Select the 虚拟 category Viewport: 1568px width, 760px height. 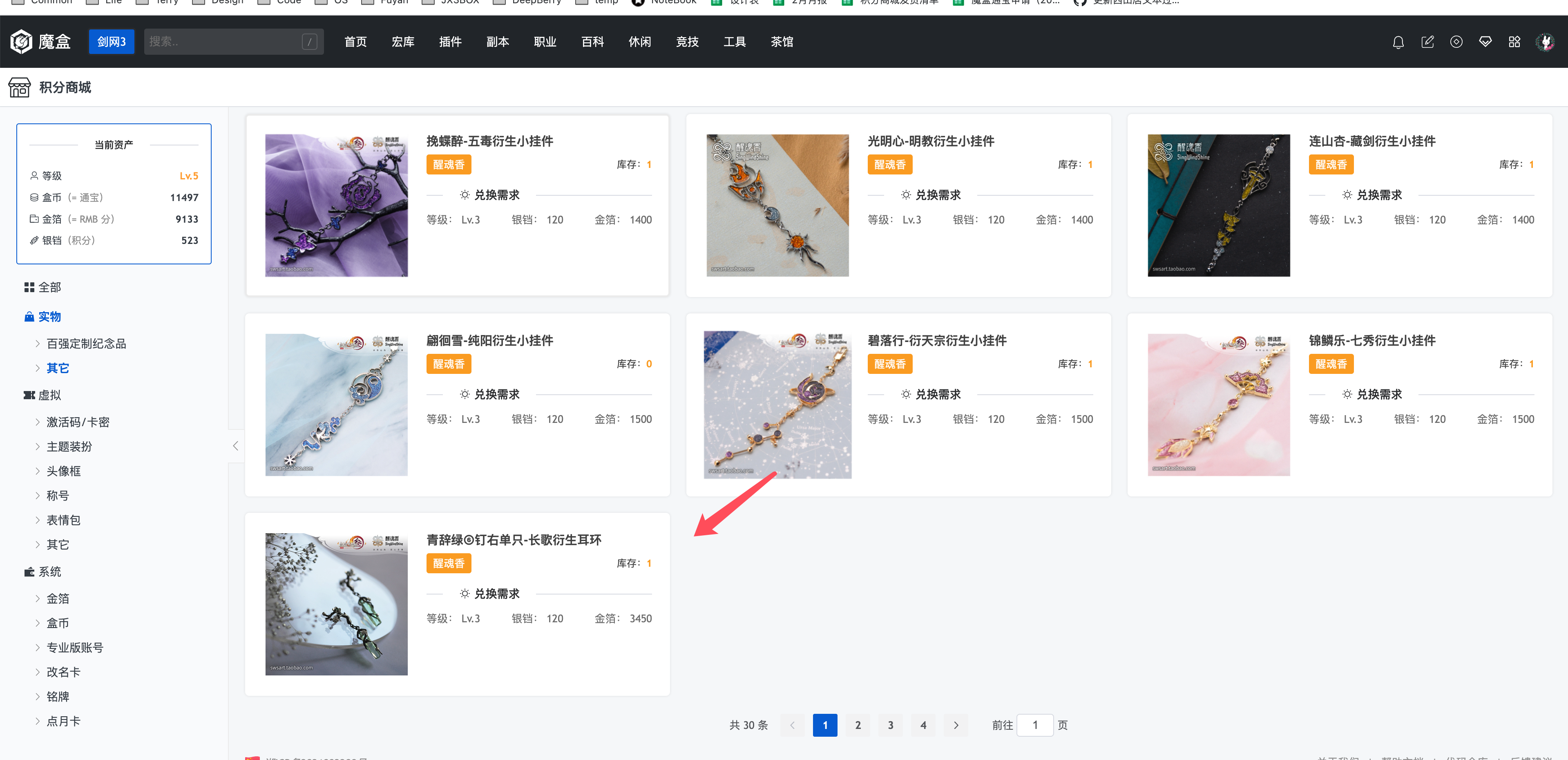click(42, 395)
